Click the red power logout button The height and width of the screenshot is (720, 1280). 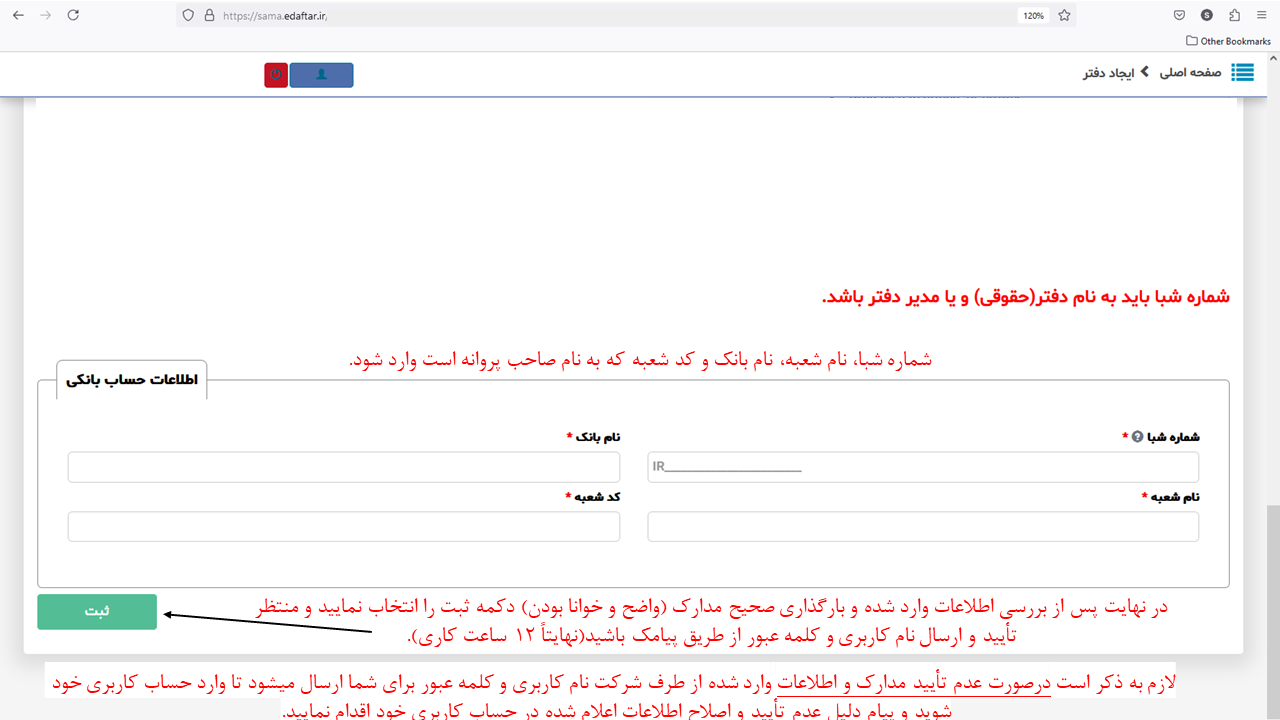pyautogui.click(x=276, y=75)
